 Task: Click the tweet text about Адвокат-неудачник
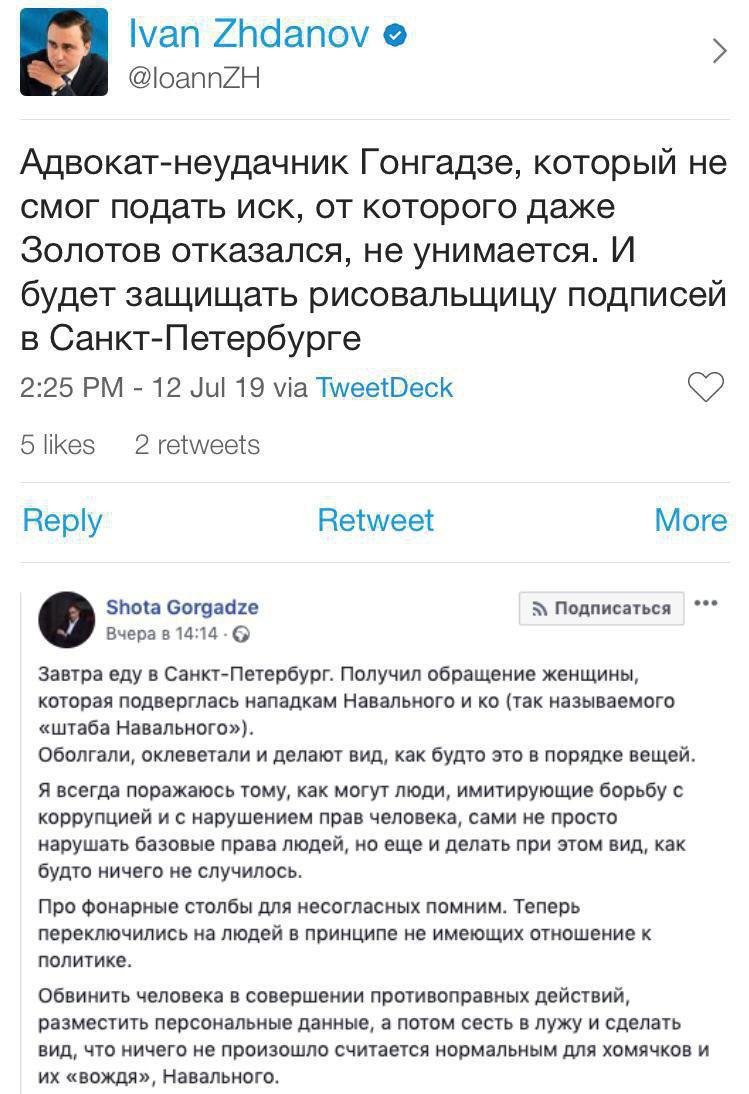(372, 250)
